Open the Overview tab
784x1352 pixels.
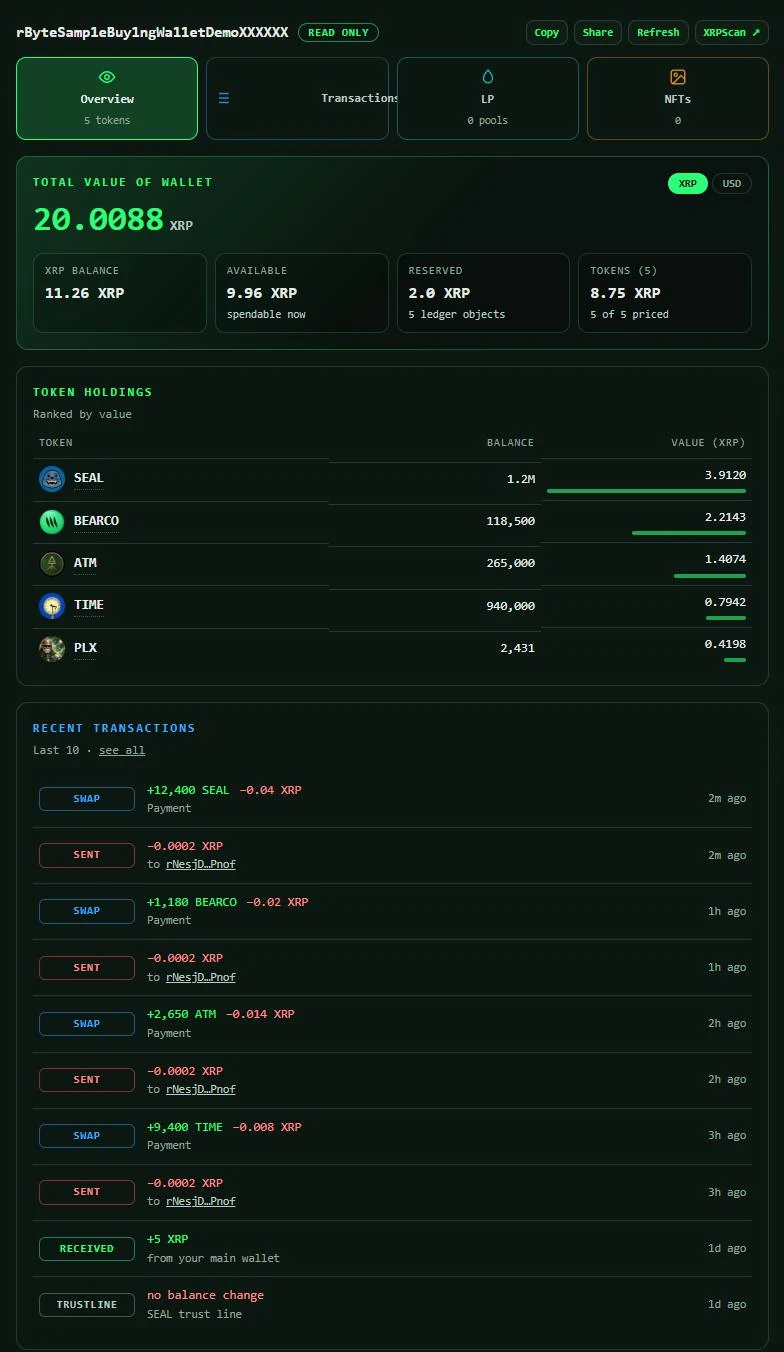tap(107, 98)
